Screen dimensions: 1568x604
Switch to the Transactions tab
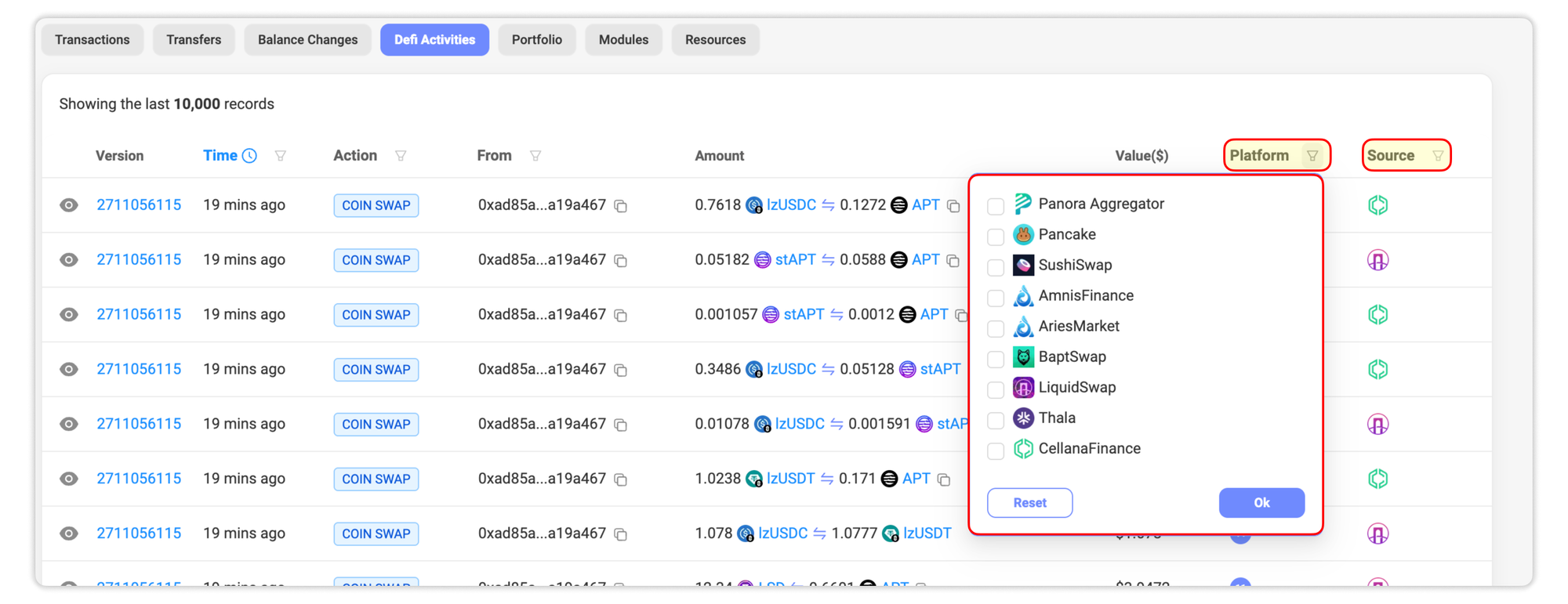[x=93, y=40]
